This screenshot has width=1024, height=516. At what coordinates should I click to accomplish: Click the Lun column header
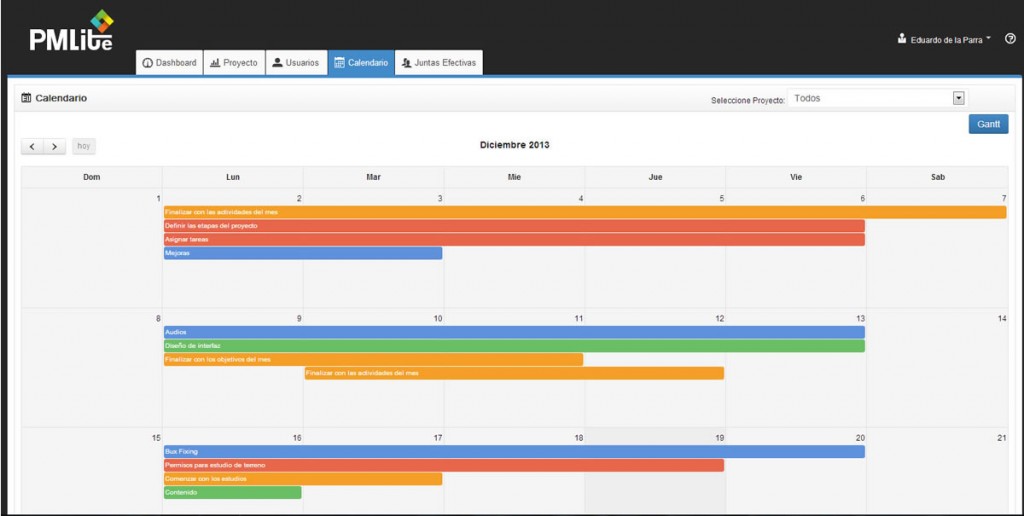point(232,177)
